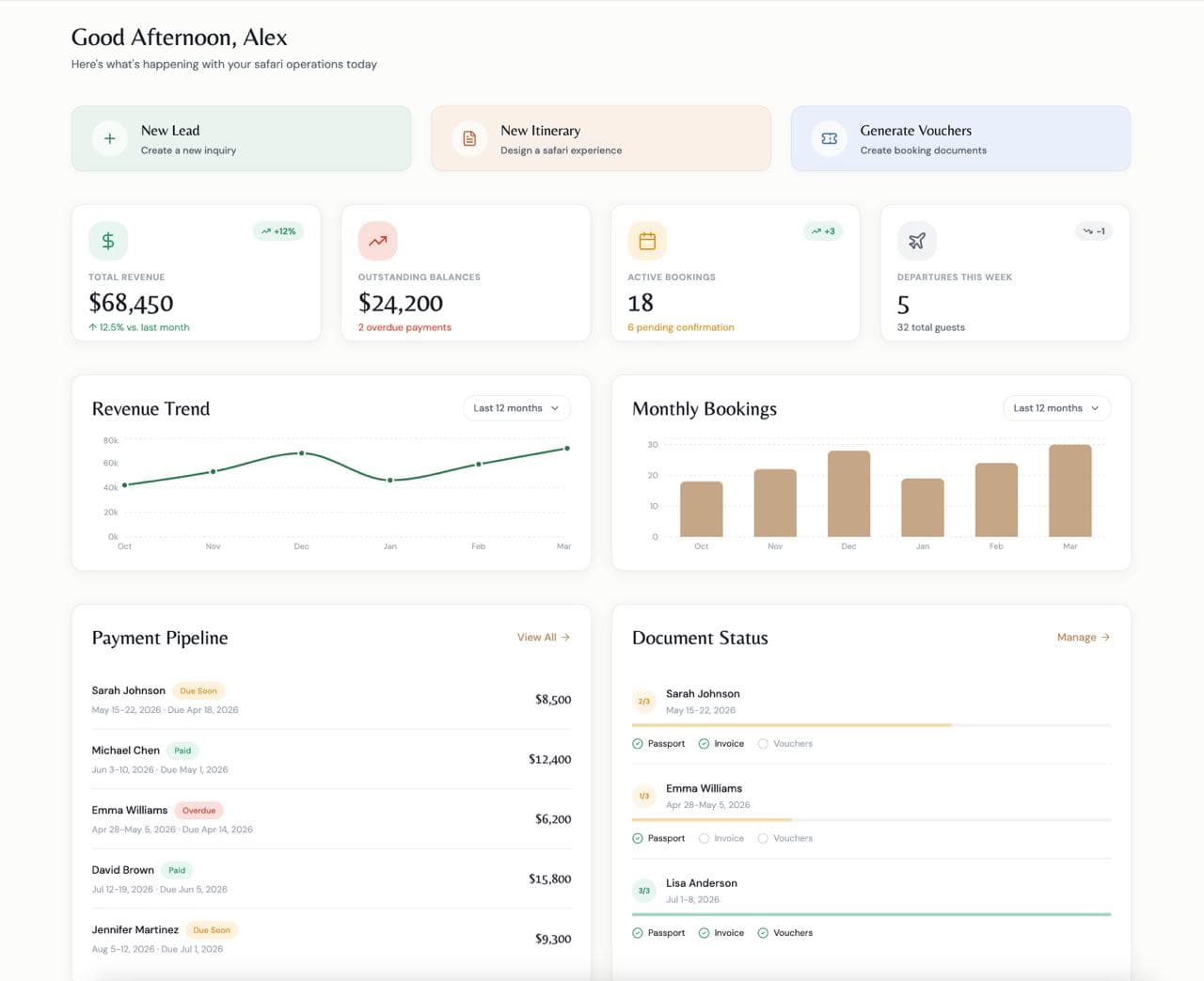Click the Overdue badge for Emma Williams
Image resolution: width=1204 pixels, height=981 pixels.
[198, 810]
